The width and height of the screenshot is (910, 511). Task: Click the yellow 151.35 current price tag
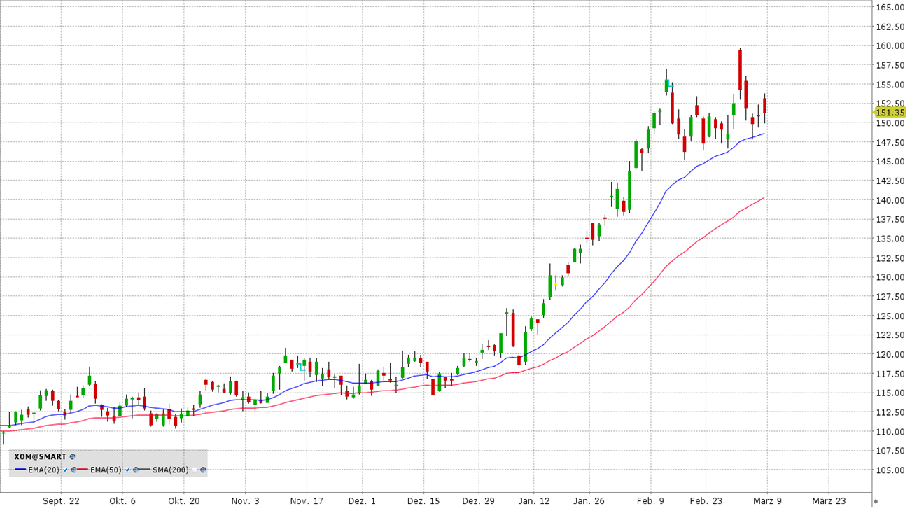(x=888, y=113)
